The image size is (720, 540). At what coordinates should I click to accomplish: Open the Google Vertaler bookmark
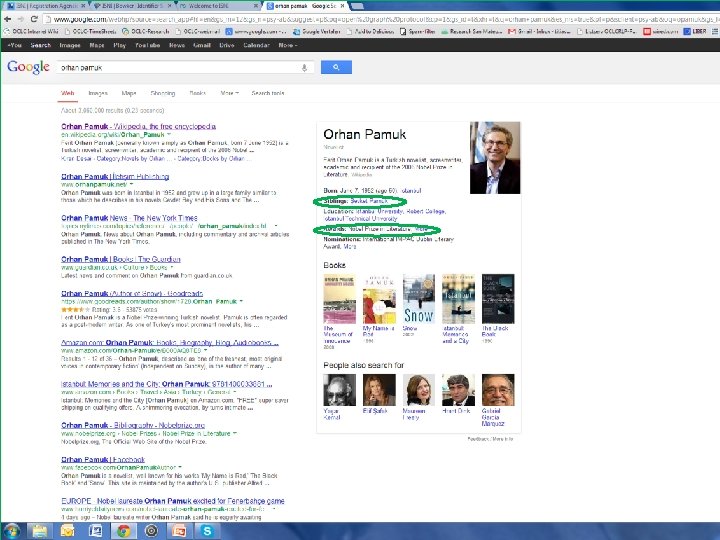point(317,32)
